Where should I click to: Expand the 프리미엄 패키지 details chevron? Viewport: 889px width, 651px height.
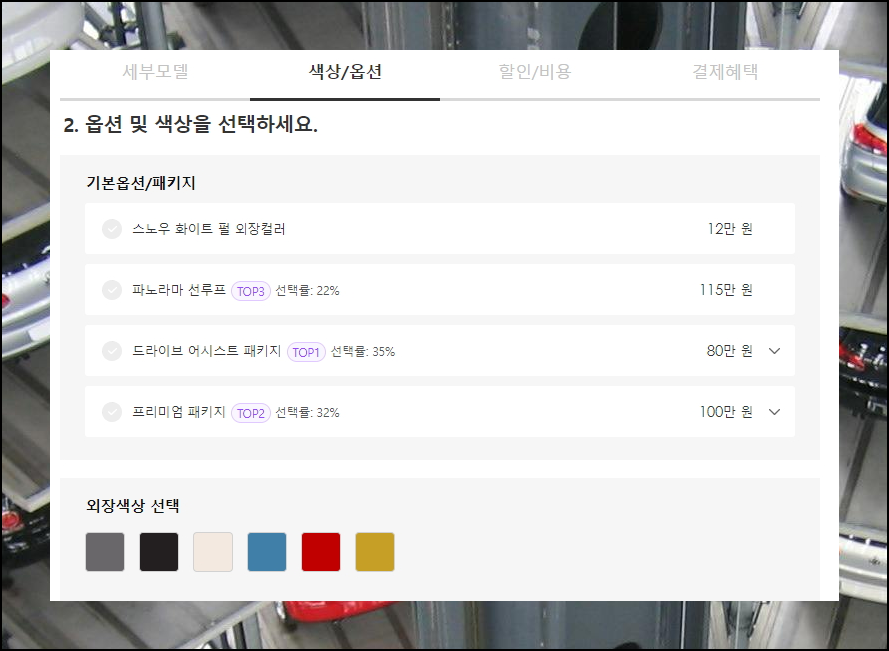coord(774,412)
